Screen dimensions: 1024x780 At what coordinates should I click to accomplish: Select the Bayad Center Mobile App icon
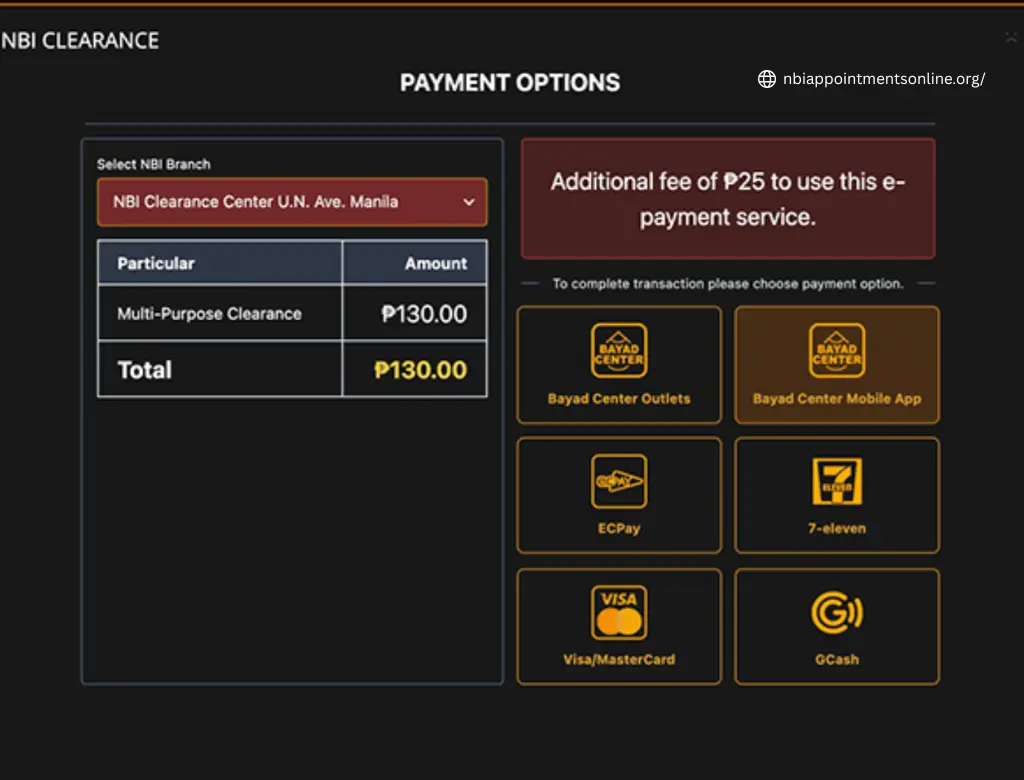[836, 350]
